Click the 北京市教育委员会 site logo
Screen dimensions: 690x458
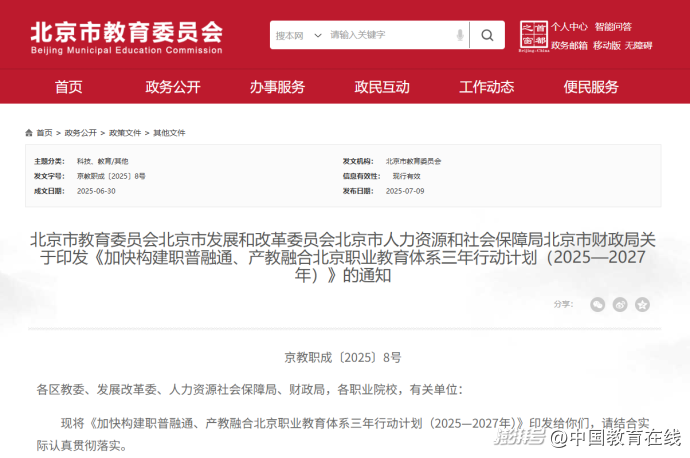pos(126,35)
